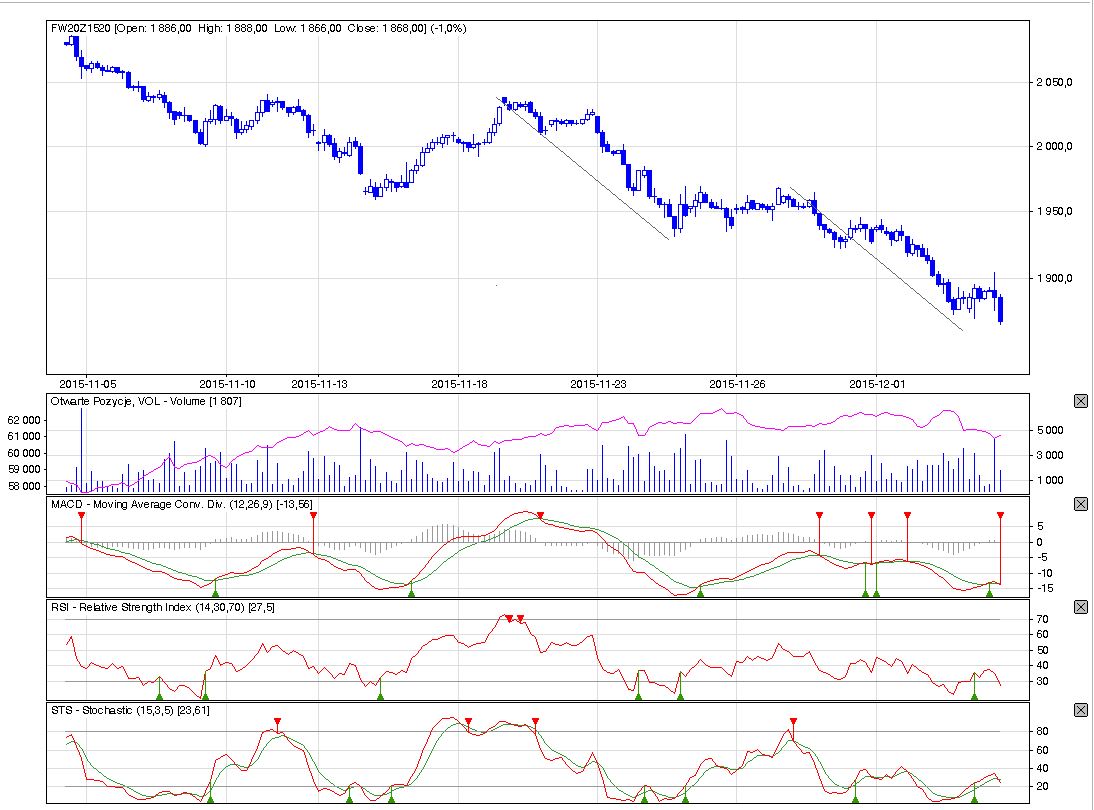Close the RSI indicator panel
This screenshot has width=1094, height=810.
pos(1080,607)
